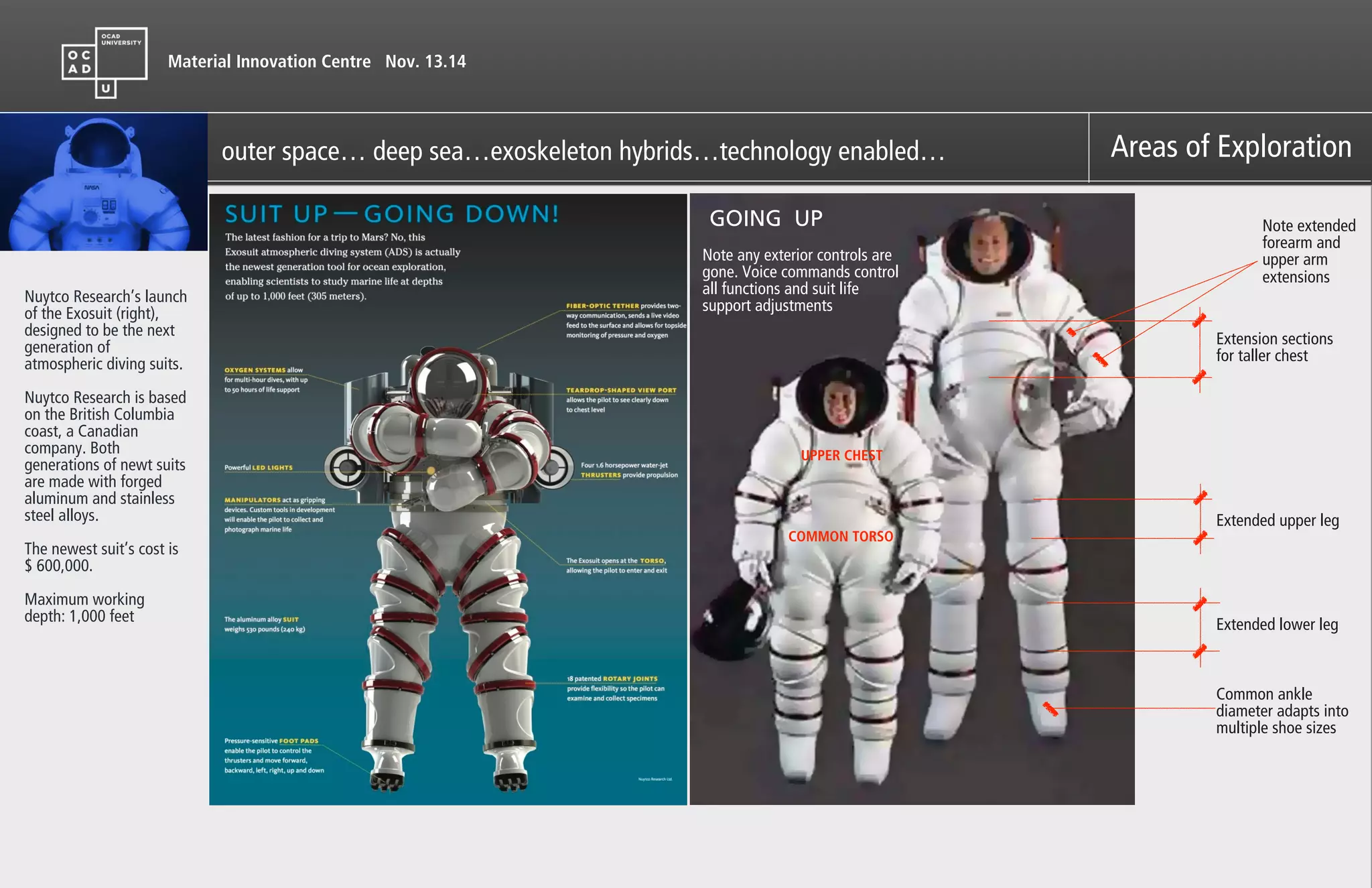Click the 'Areas of Exploration' title
The width and height of the screenshot is (1372, 888).
1231,147
